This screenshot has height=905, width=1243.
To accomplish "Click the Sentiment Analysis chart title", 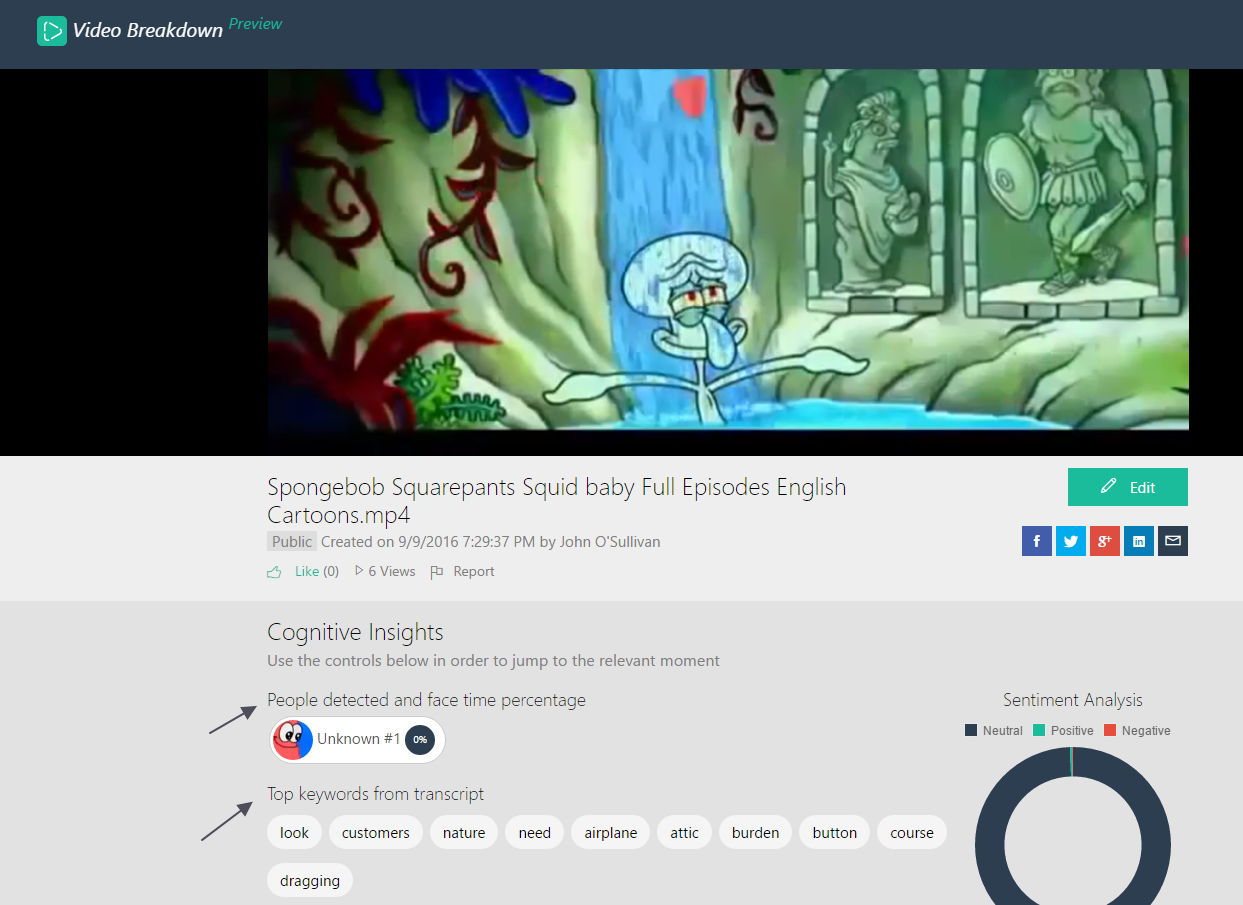I will tap(1073, 700).
